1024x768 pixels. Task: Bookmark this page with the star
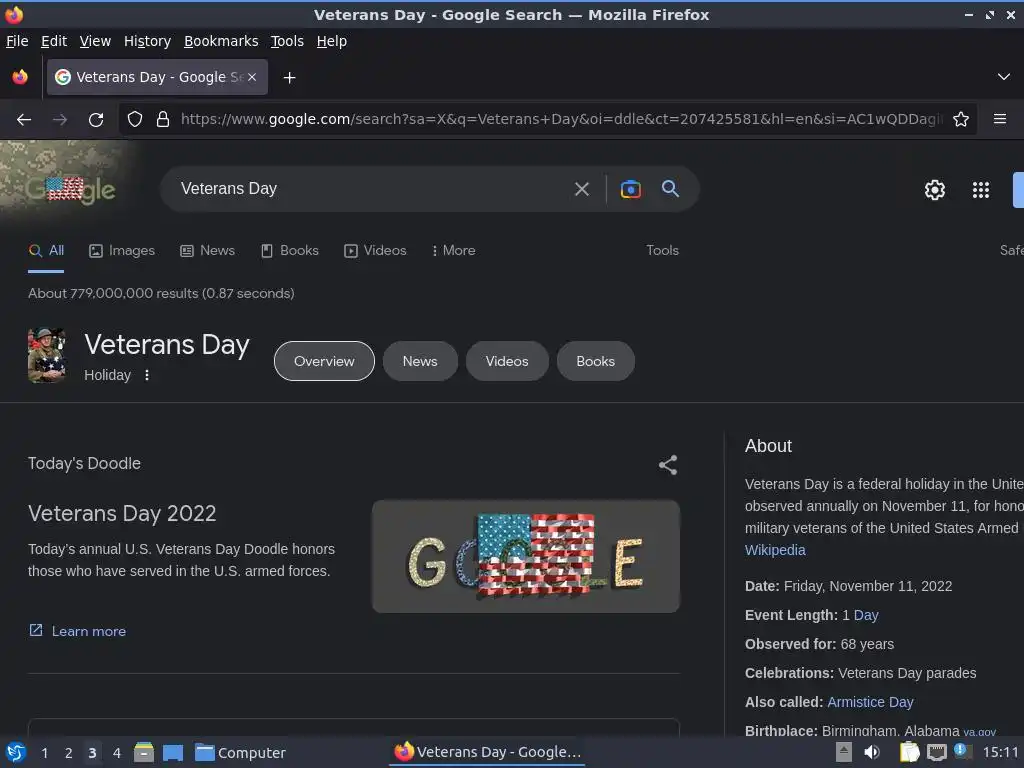point(961,120)
